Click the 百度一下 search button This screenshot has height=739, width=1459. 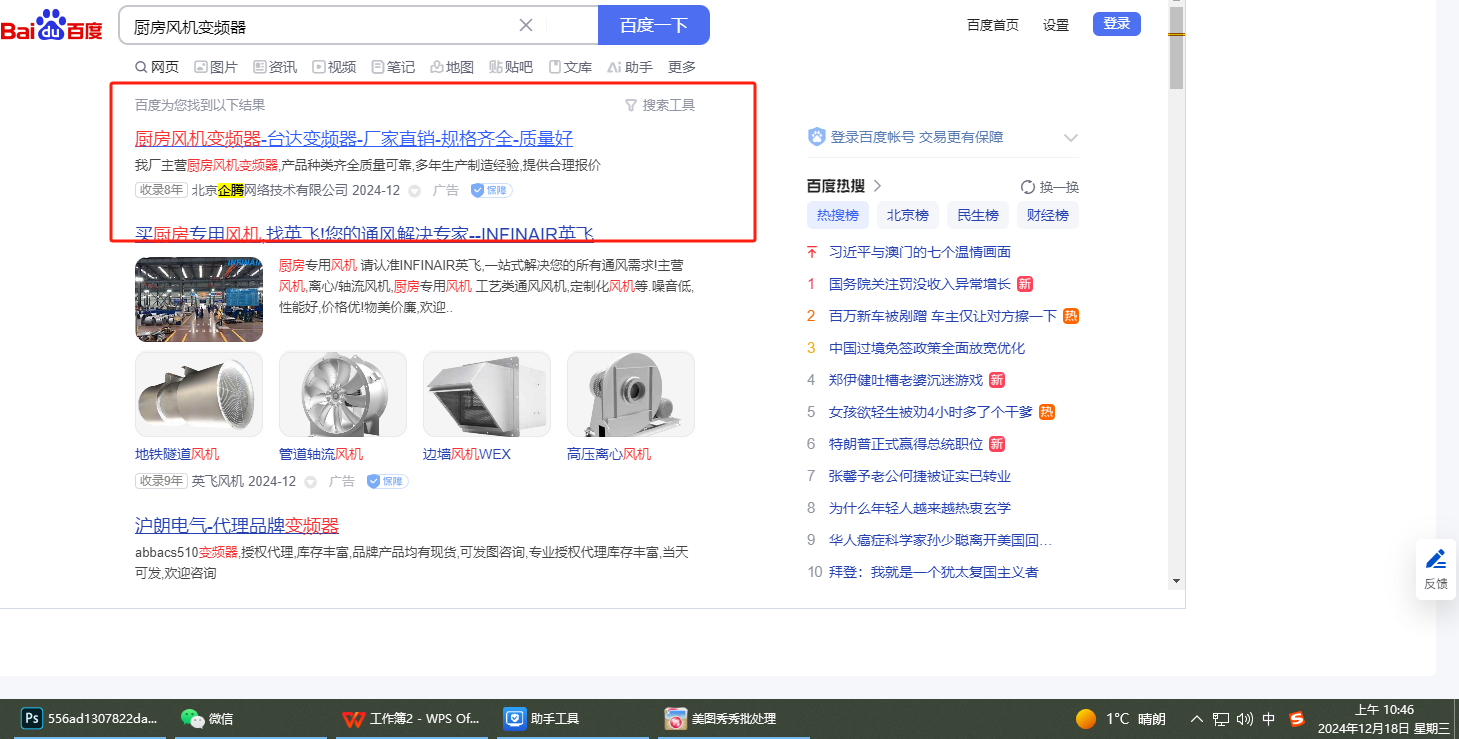[x=654, y=25]
